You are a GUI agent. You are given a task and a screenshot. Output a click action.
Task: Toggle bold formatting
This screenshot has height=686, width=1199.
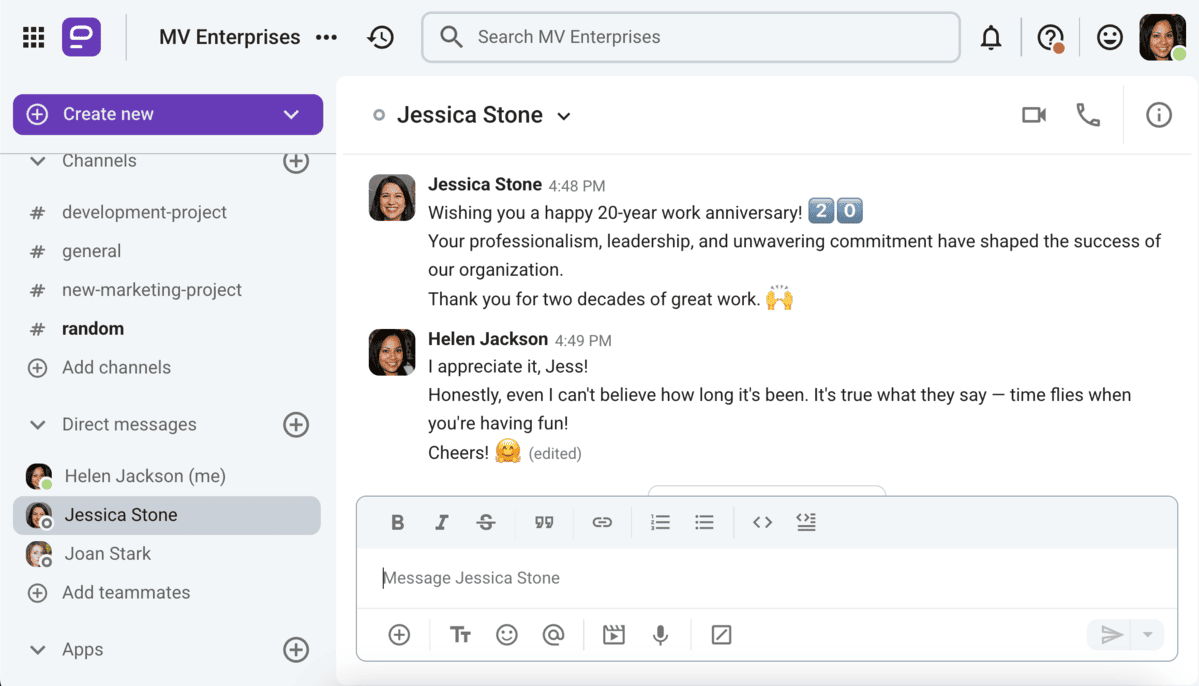tap(397, 522)
